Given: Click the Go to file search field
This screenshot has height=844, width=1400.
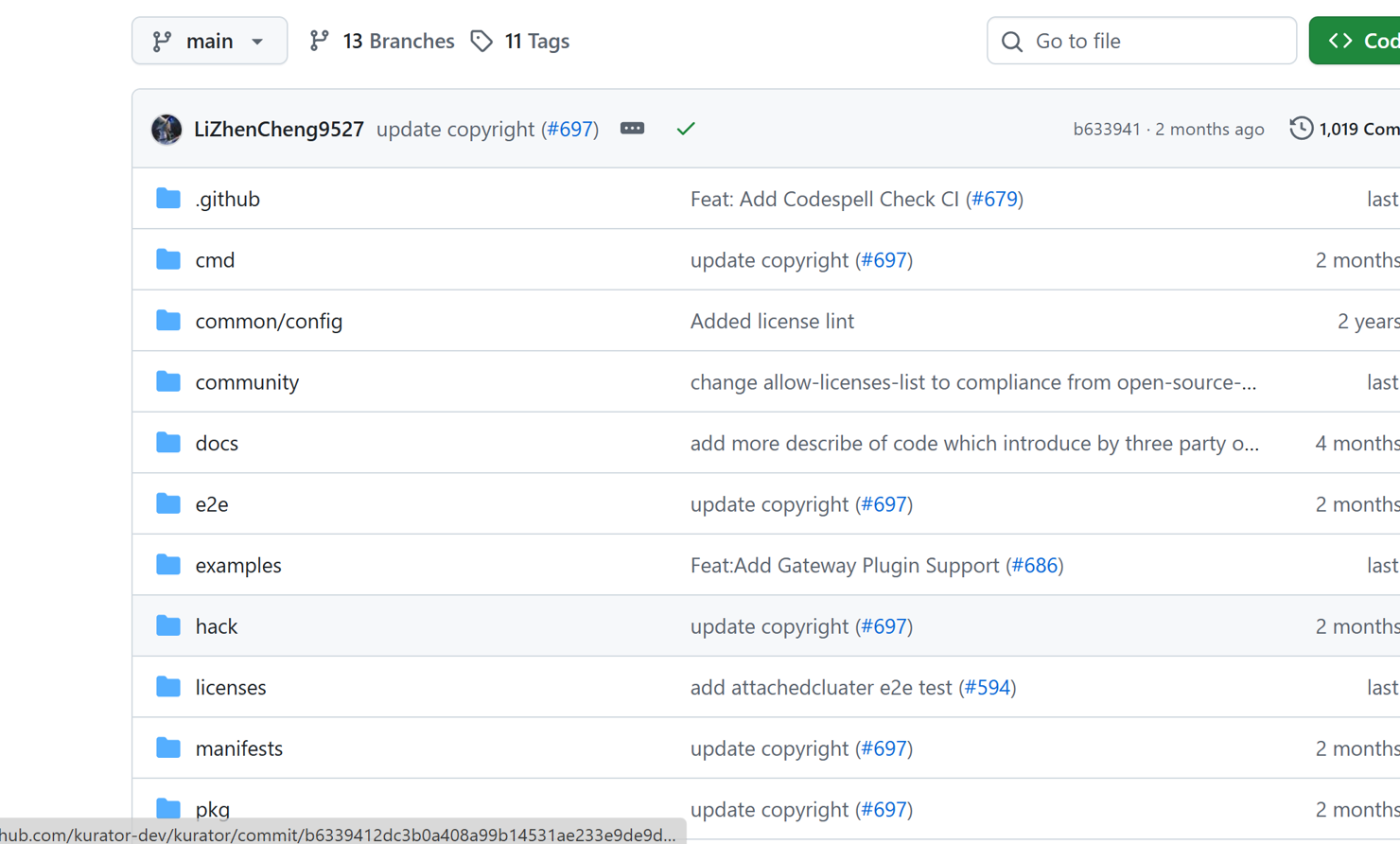Looking at the screenshot, I should [1141, 41].
